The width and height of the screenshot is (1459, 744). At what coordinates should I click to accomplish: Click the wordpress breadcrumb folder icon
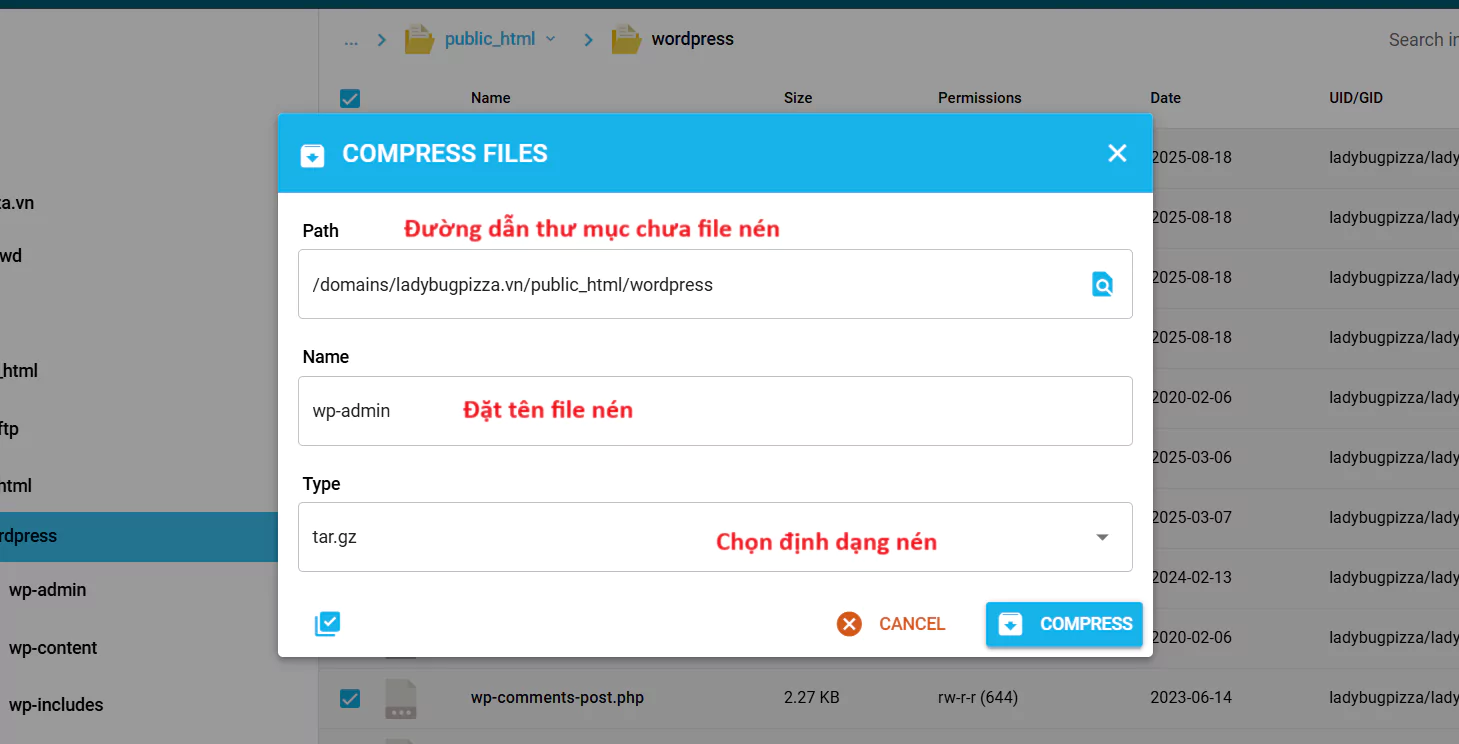626,39
